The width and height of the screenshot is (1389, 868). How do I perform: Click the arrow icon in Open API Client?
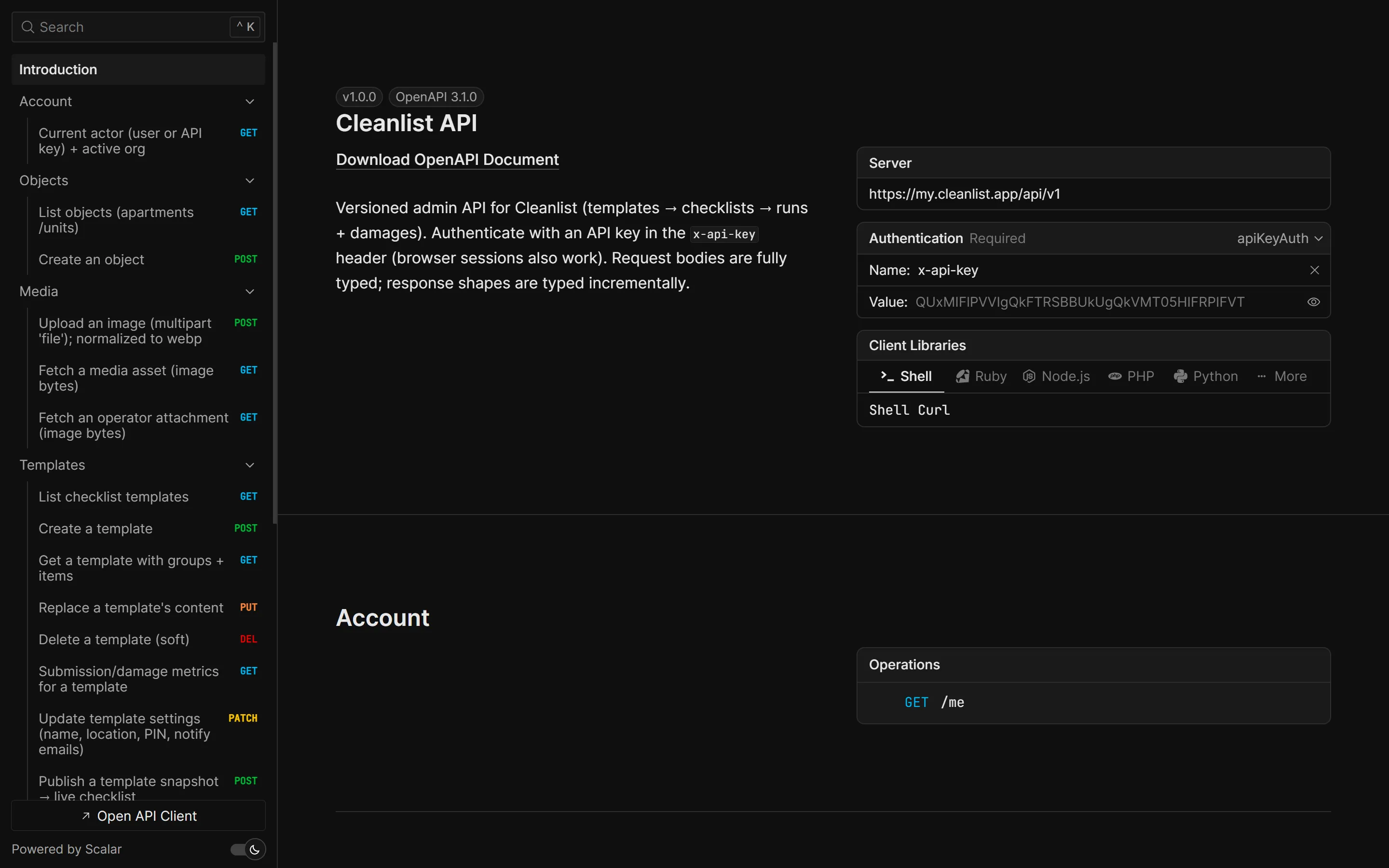pyautogui.click(x=85, y=815)
